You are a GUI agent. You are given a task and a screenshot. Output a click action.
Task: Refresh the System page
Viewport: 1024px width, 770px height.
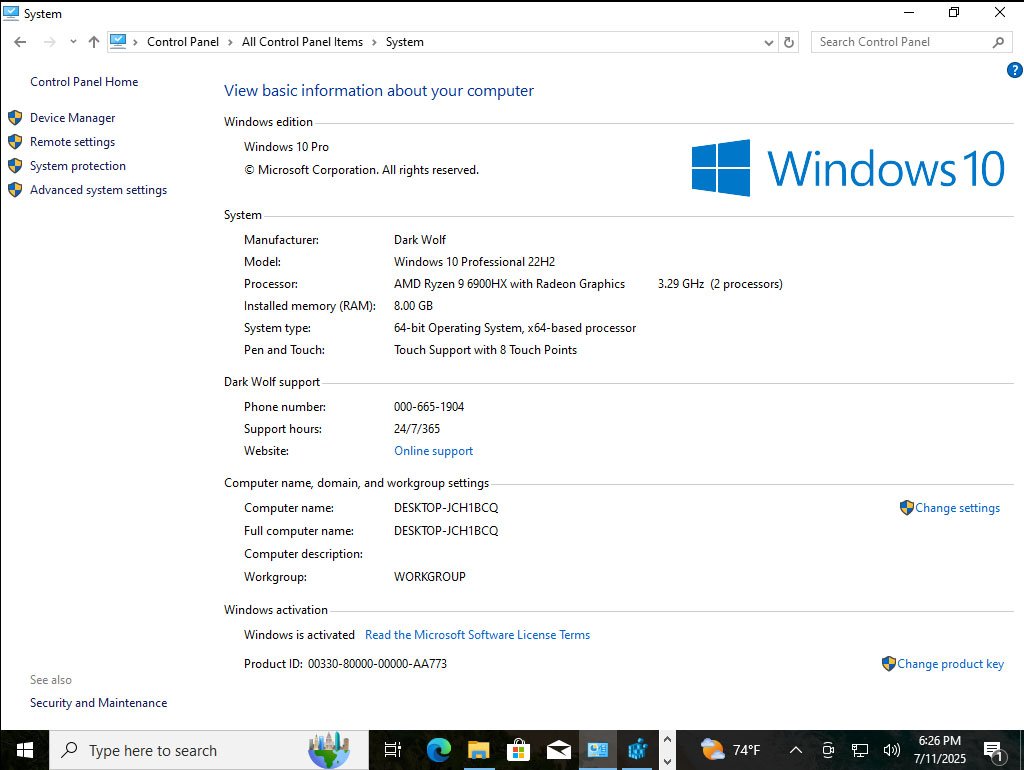click(x=789, y=42)
